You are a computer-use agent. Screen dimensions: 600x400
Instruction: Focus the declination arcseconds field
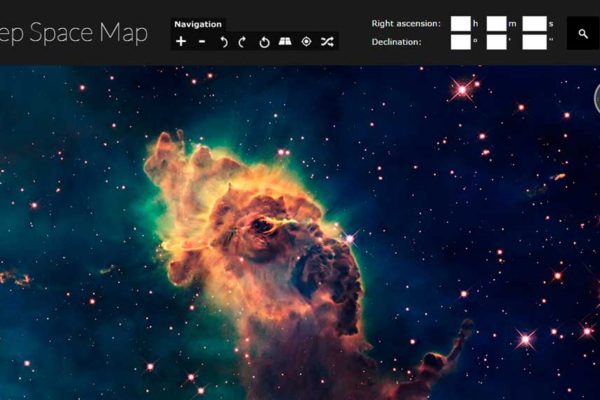(534, 42)
